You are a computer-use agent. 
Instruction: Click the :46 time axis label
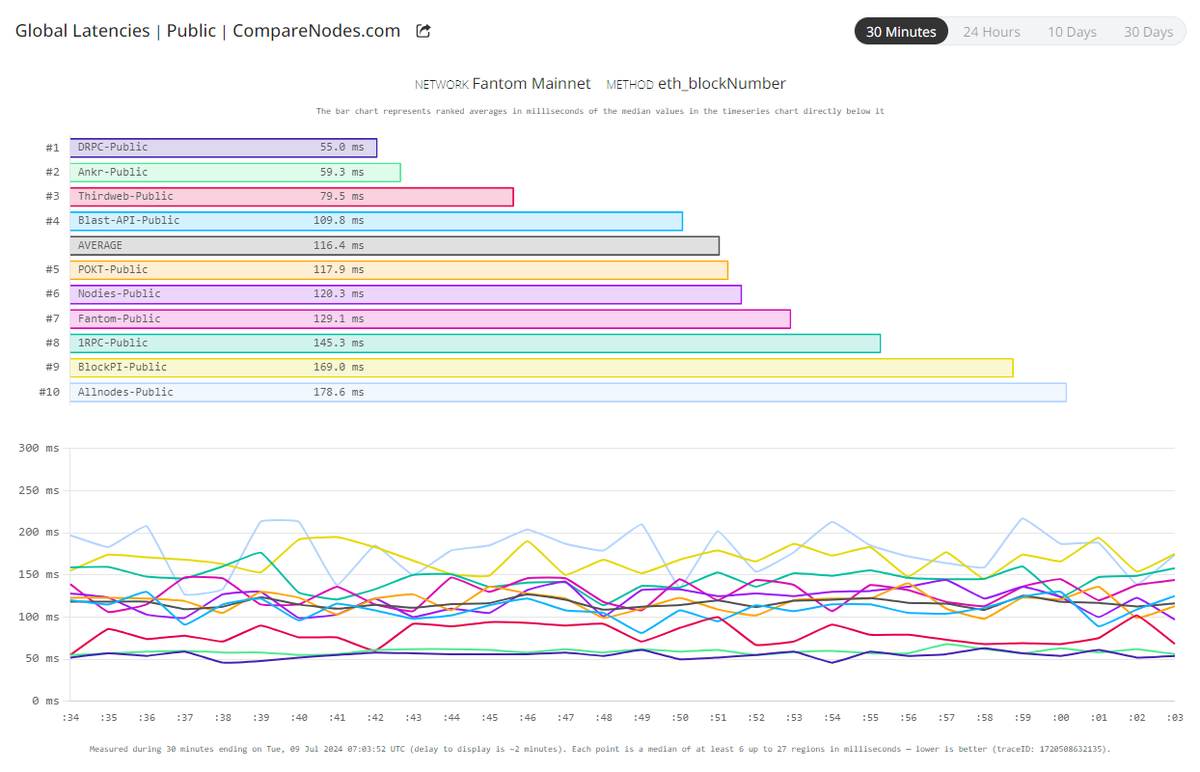click(527, 718)
